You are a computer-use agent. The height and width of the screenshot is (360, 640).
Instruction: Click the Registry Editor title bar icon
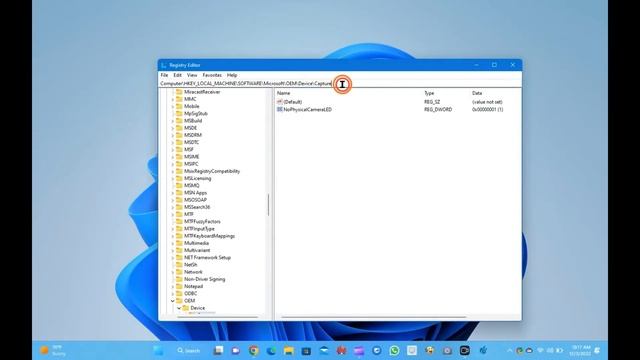coord(164,65)
